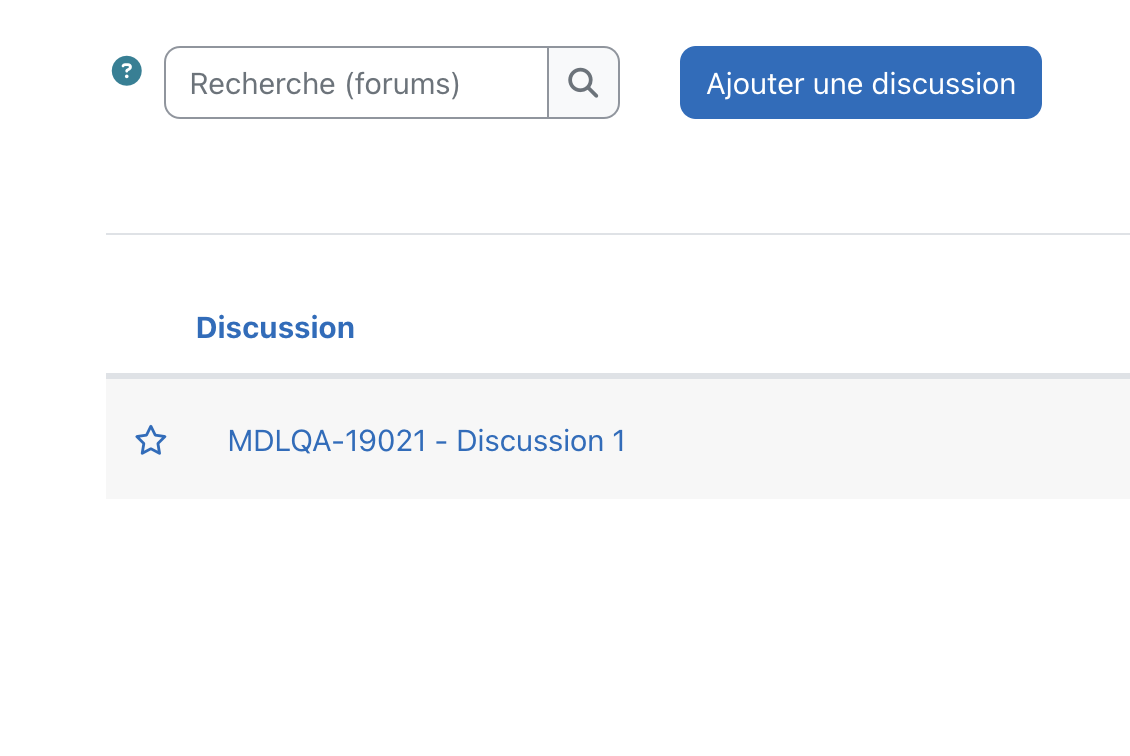Star the MDLQA-19021 discussion

pos(151,440)
